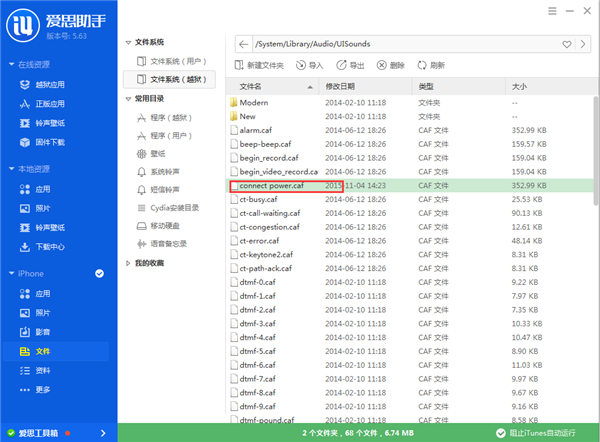Open 照片 under iPhone

point(35,313)
